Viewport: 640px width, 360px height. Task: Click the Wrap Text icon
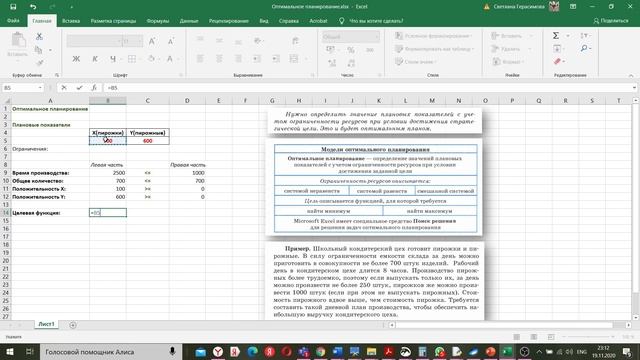click(295, 40)
